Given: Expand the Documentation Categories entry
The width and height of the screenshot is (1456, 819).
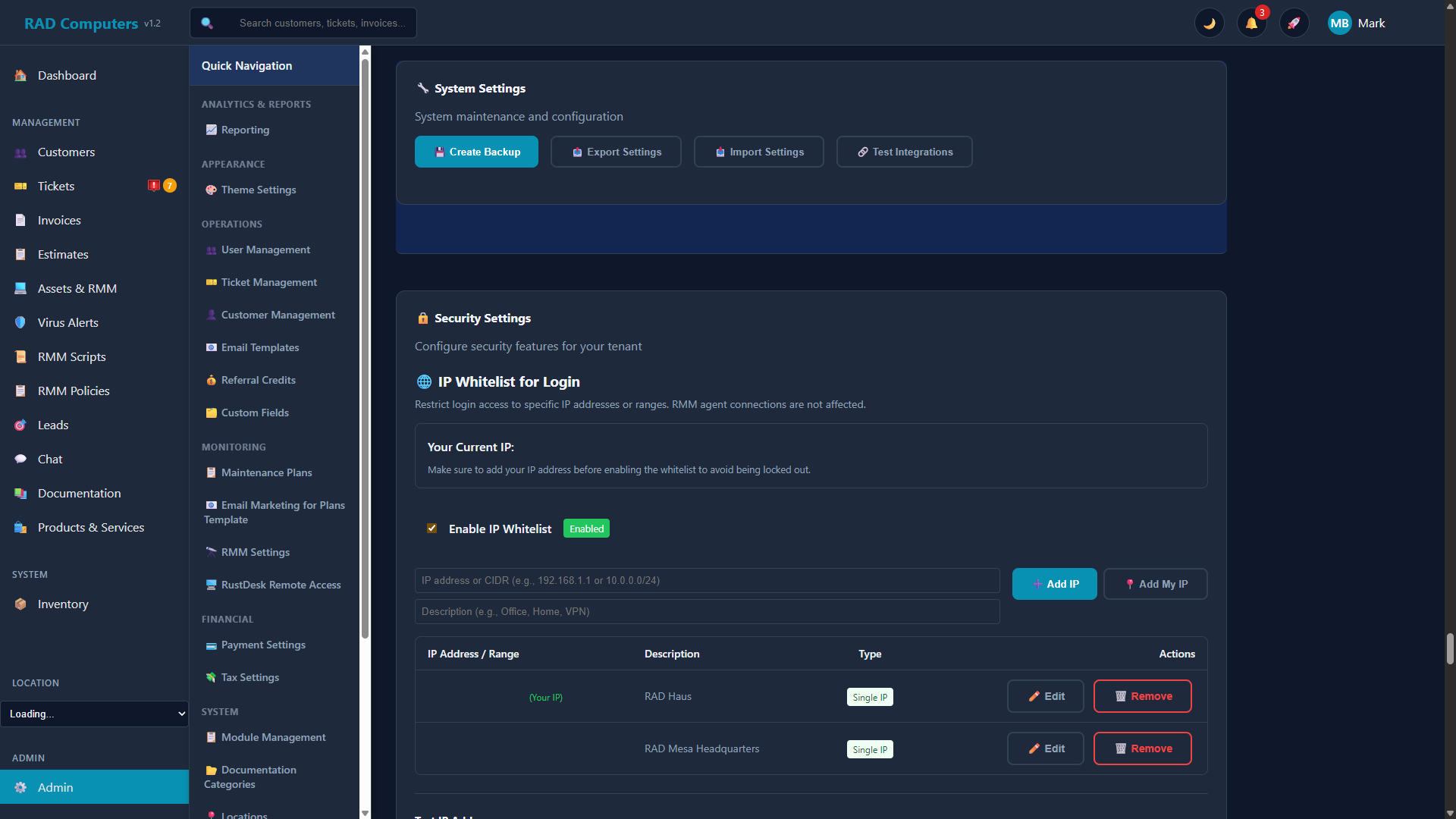Looking at the screenshot, I should pos(258,777).
